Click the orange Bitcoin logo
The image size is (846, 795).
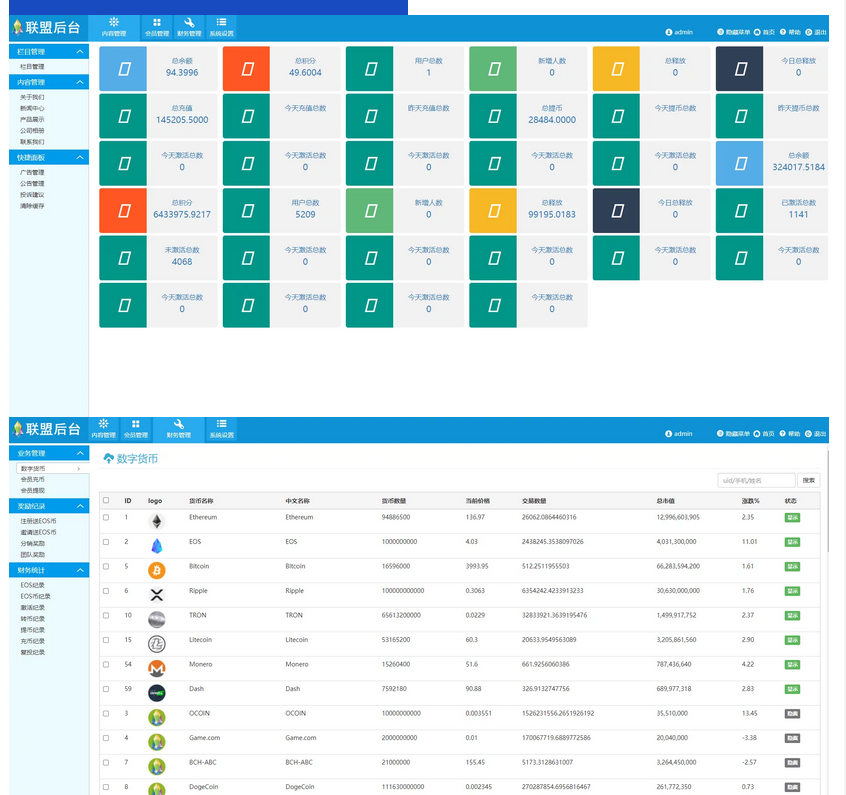156,570
